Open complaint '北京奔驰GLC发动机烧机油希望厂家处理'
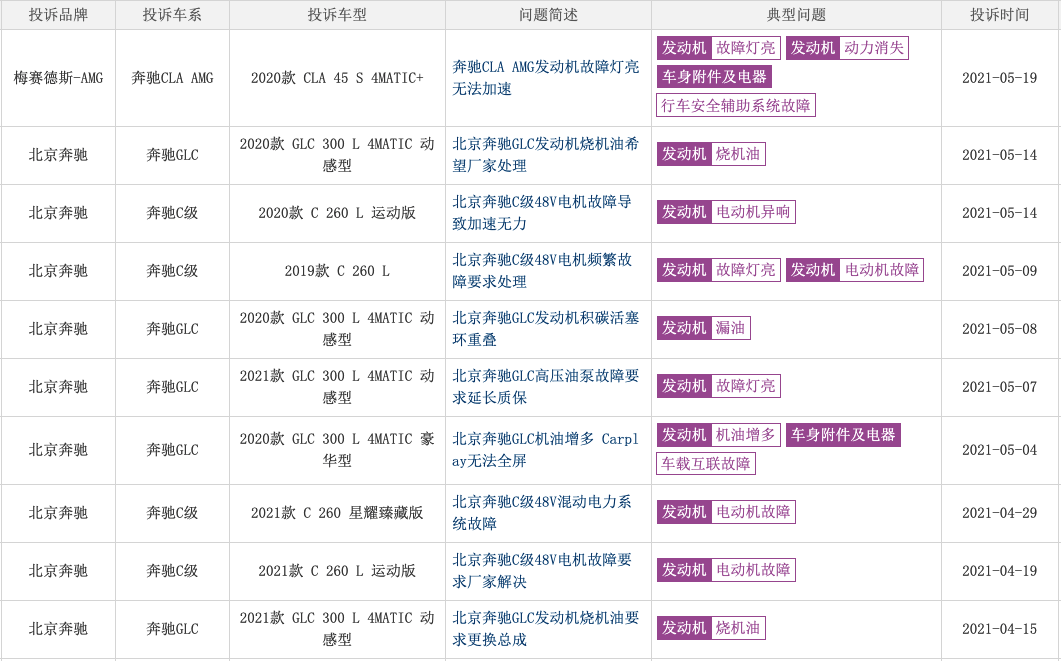Viewport: 1061px width, 661px height. (545, 155)
